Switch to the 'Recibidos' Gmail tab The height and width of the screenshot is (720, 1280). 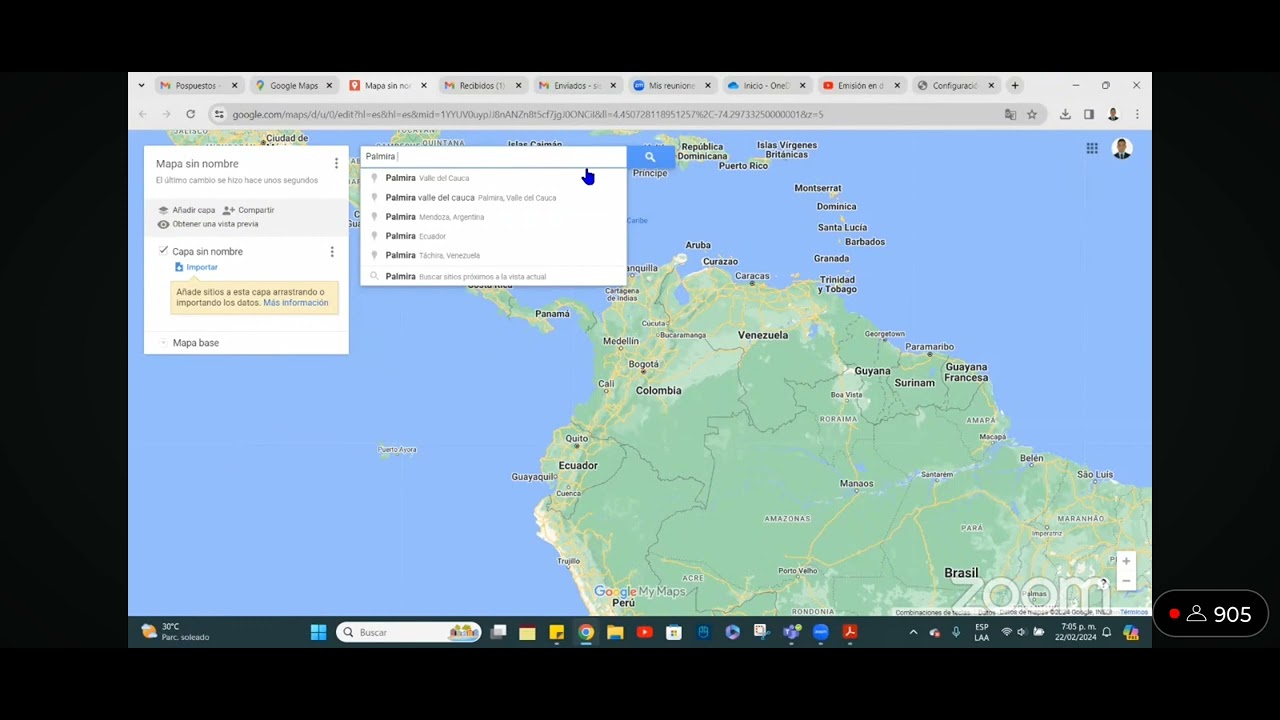(x=482, y=86)
